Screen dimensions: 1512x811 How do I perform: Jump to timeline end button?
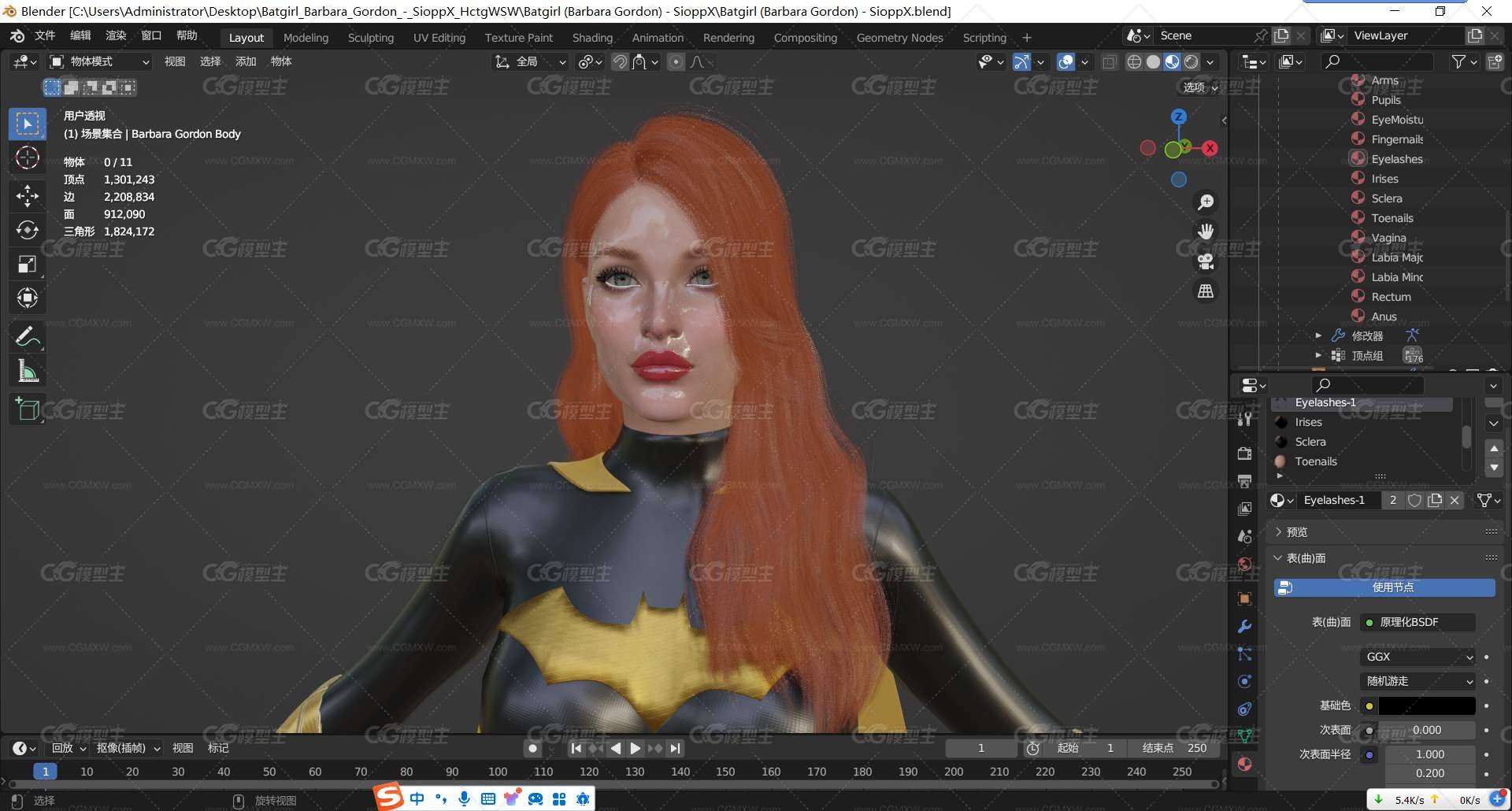point(676,748)
